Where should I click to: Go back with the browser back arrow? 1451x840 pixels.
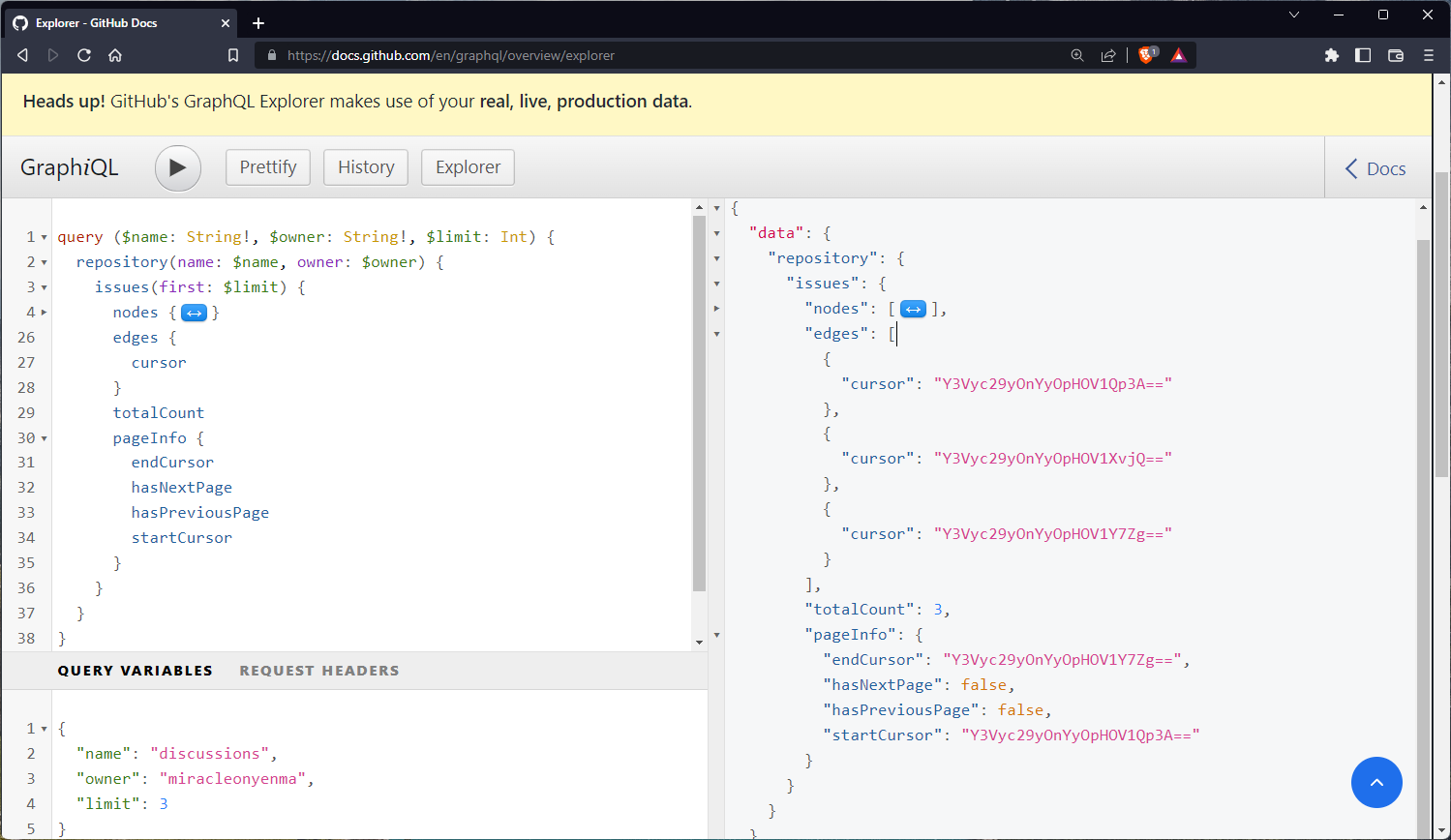click(x=22, y=55)
